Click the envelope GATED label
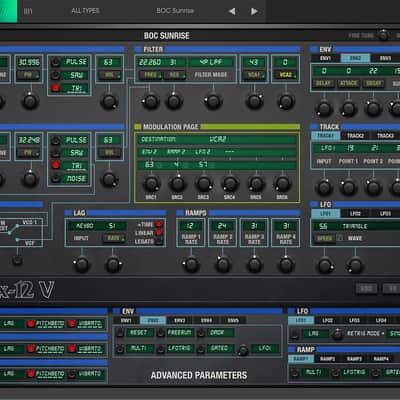Viewport: 400px width, 400px height. [x=219, y=348]
